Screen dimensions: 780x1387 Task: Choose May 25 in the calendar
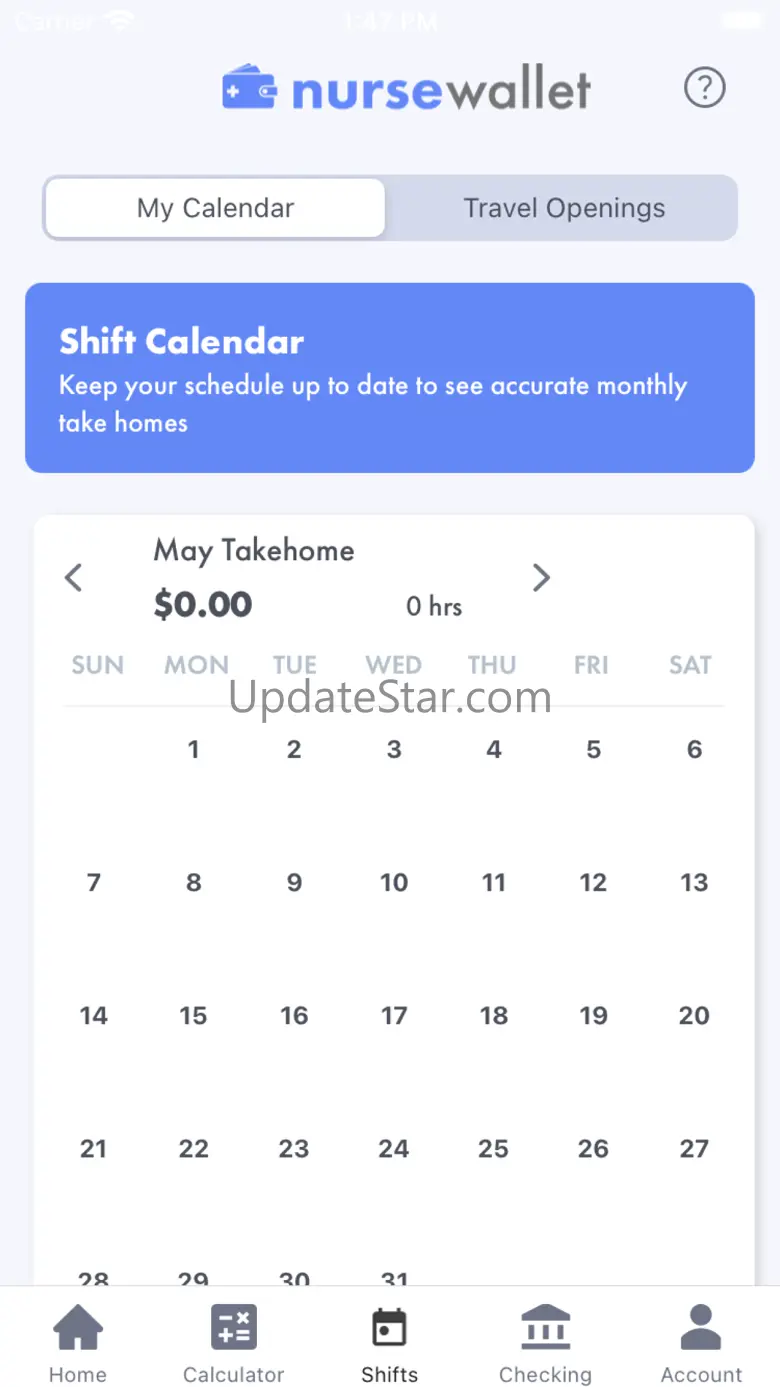coord(493,1148)
